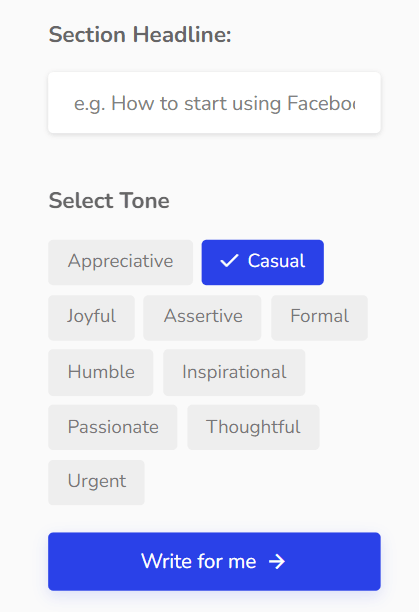The image size is (420, 612).
Task: Select the Thoughtful tone
Action: click(253, 427)
